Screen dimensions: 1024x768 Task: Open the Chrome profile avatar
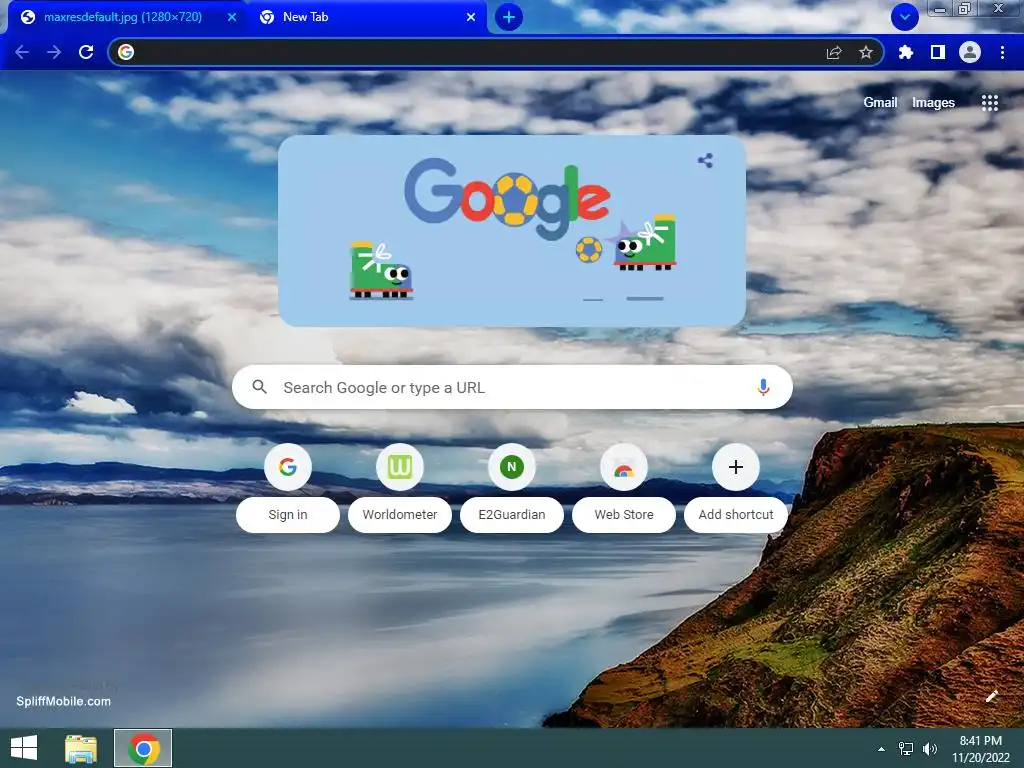tap(970, 52)
